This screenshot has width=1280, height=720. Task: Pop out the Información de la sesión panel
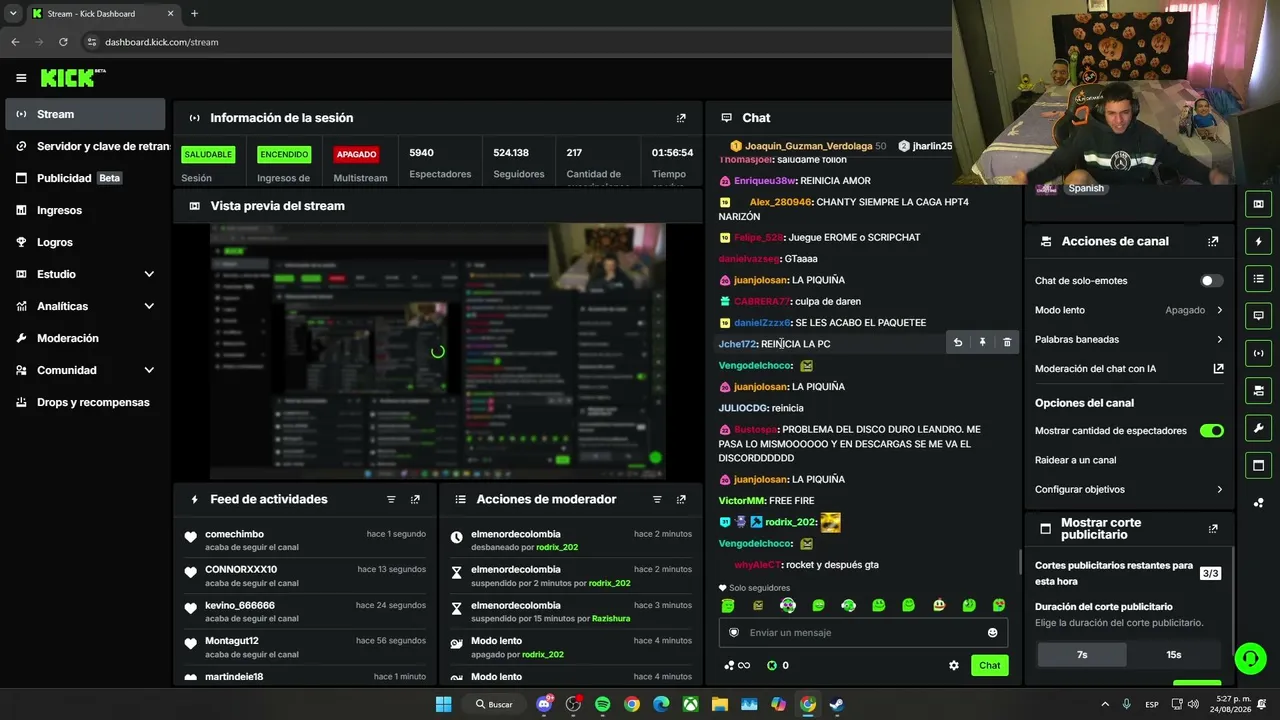pyautogui.click(x=681, y=118)
